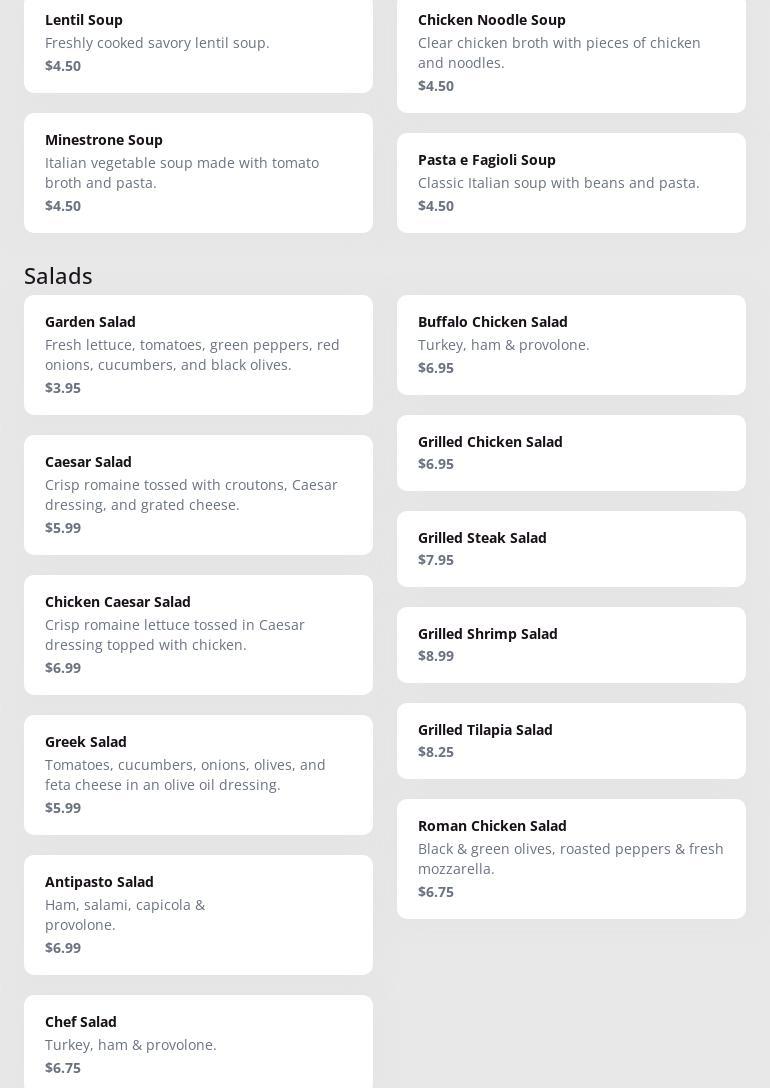This screenshot has width=770, height=1088.
Task: Open the Roman Chicken Salad card
Action: point(571,859)
